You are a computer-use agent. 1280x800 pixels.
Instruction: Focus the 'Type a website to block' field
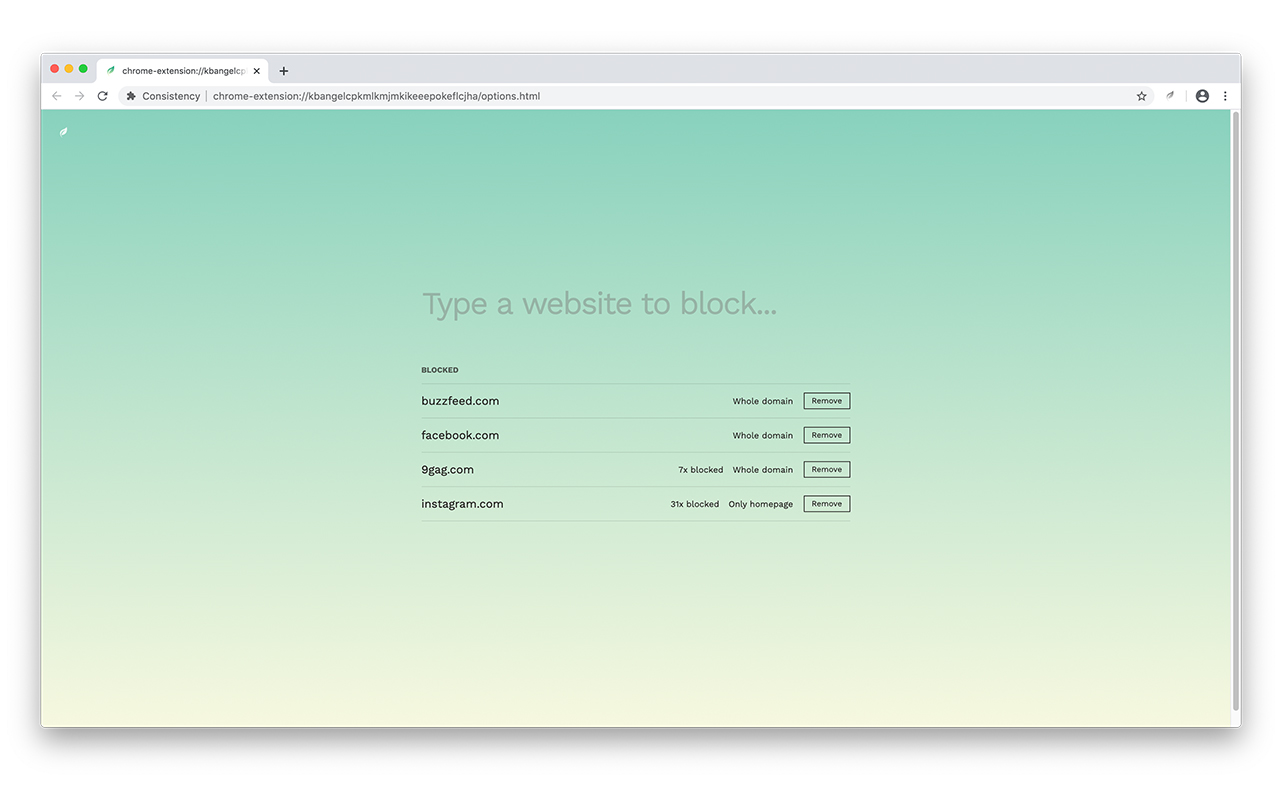[x=636, y=304]
